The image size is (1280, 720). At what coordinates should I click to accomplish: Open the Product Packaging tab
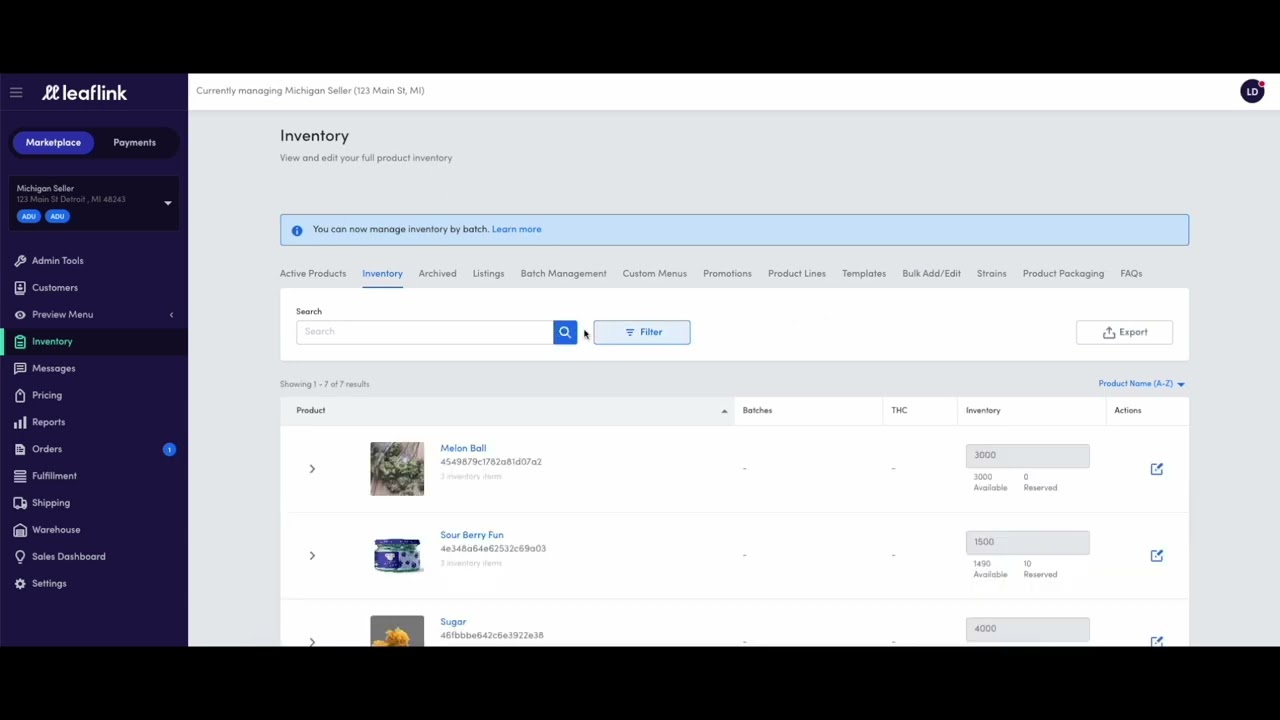tap(1063, 274)
